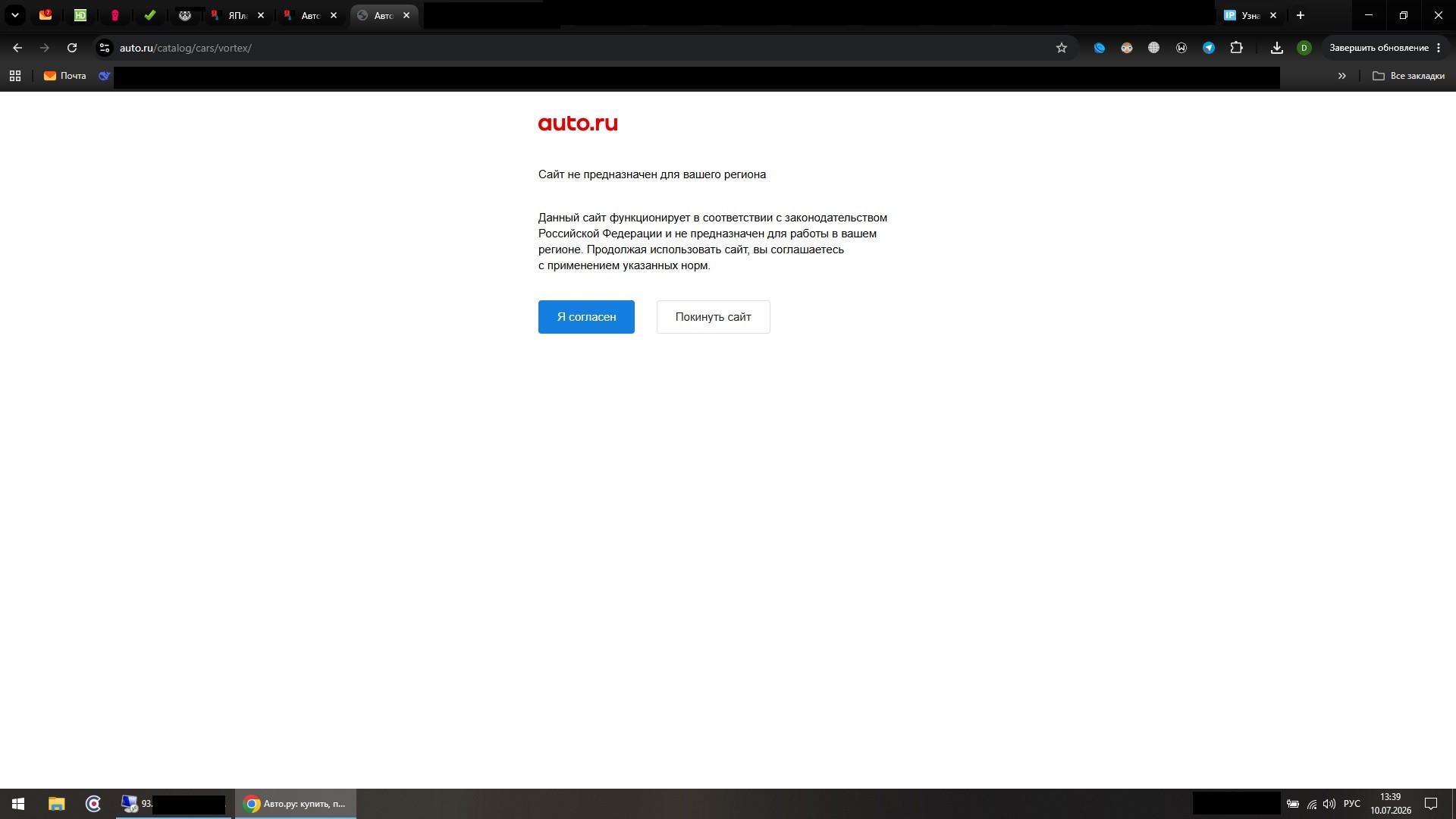Open the blue bookmark icon next to Почта
1456x819 pixels.
105,76
